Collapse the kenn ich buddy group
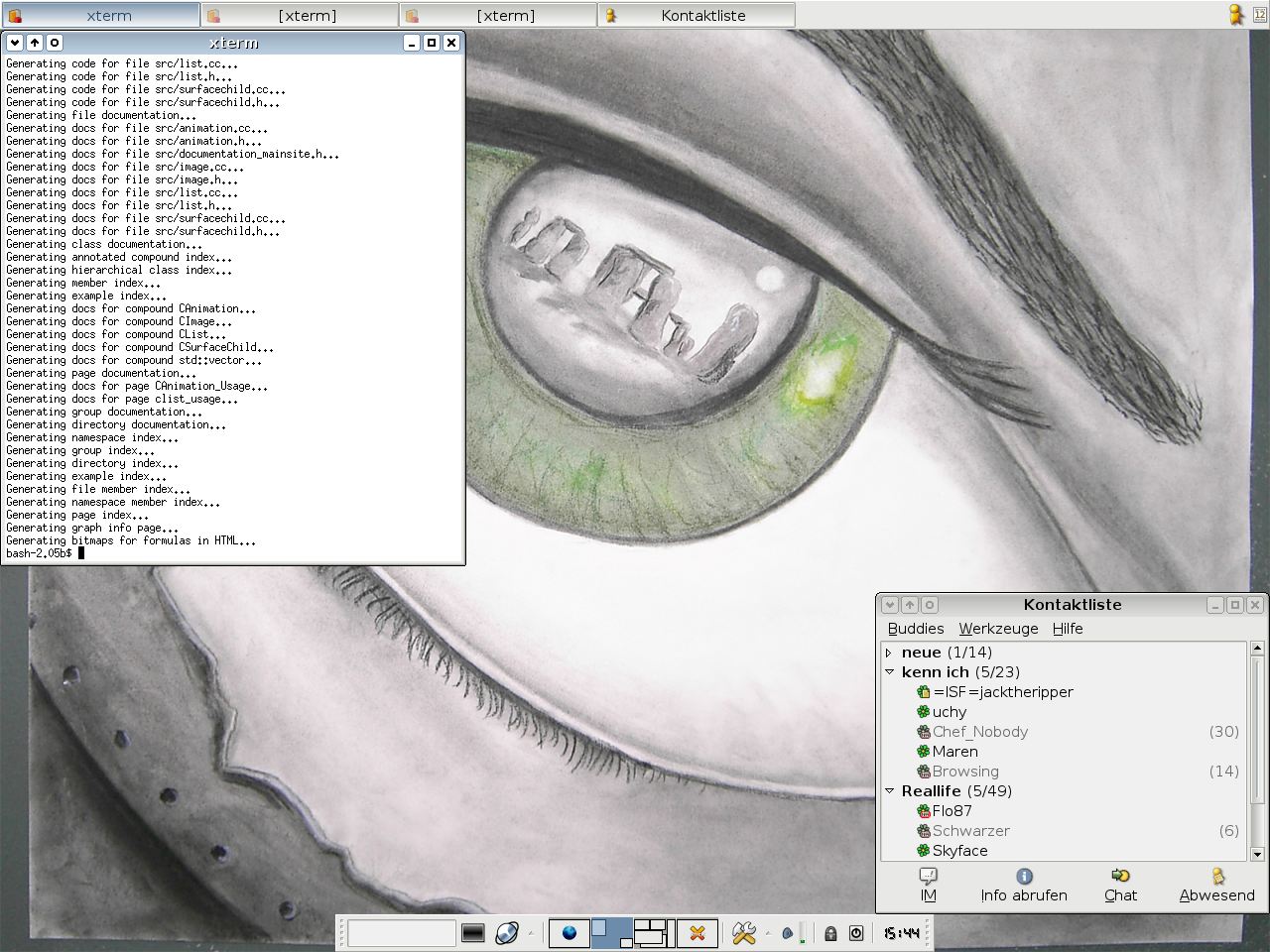The image size is (1270, 952). [x=889, y=672]
